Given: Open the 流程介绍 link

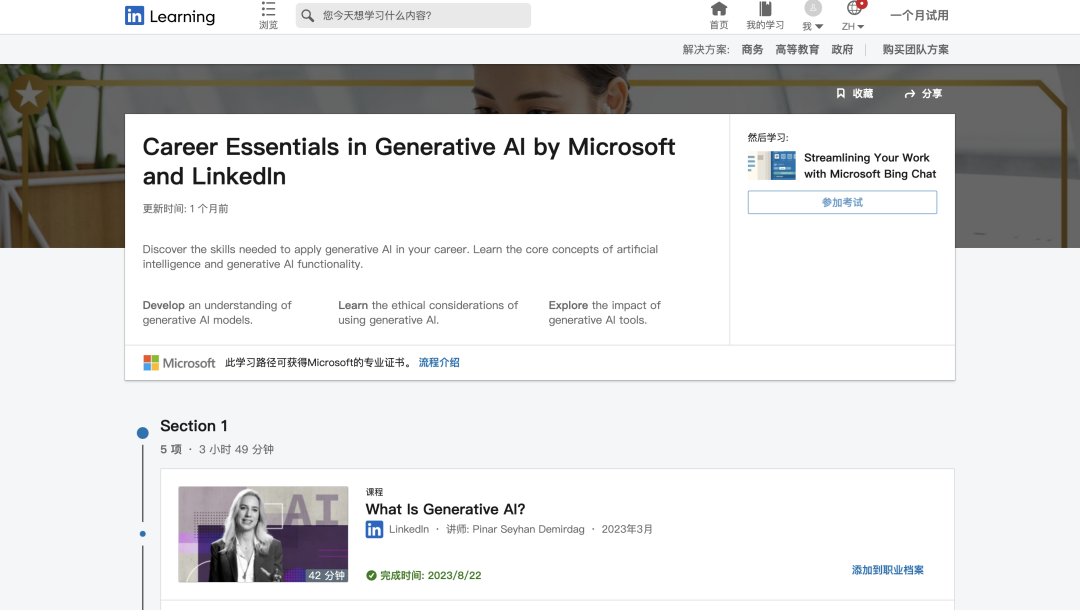Looking at the screenshot, I should pyautogui.click(x=439, y=362).
